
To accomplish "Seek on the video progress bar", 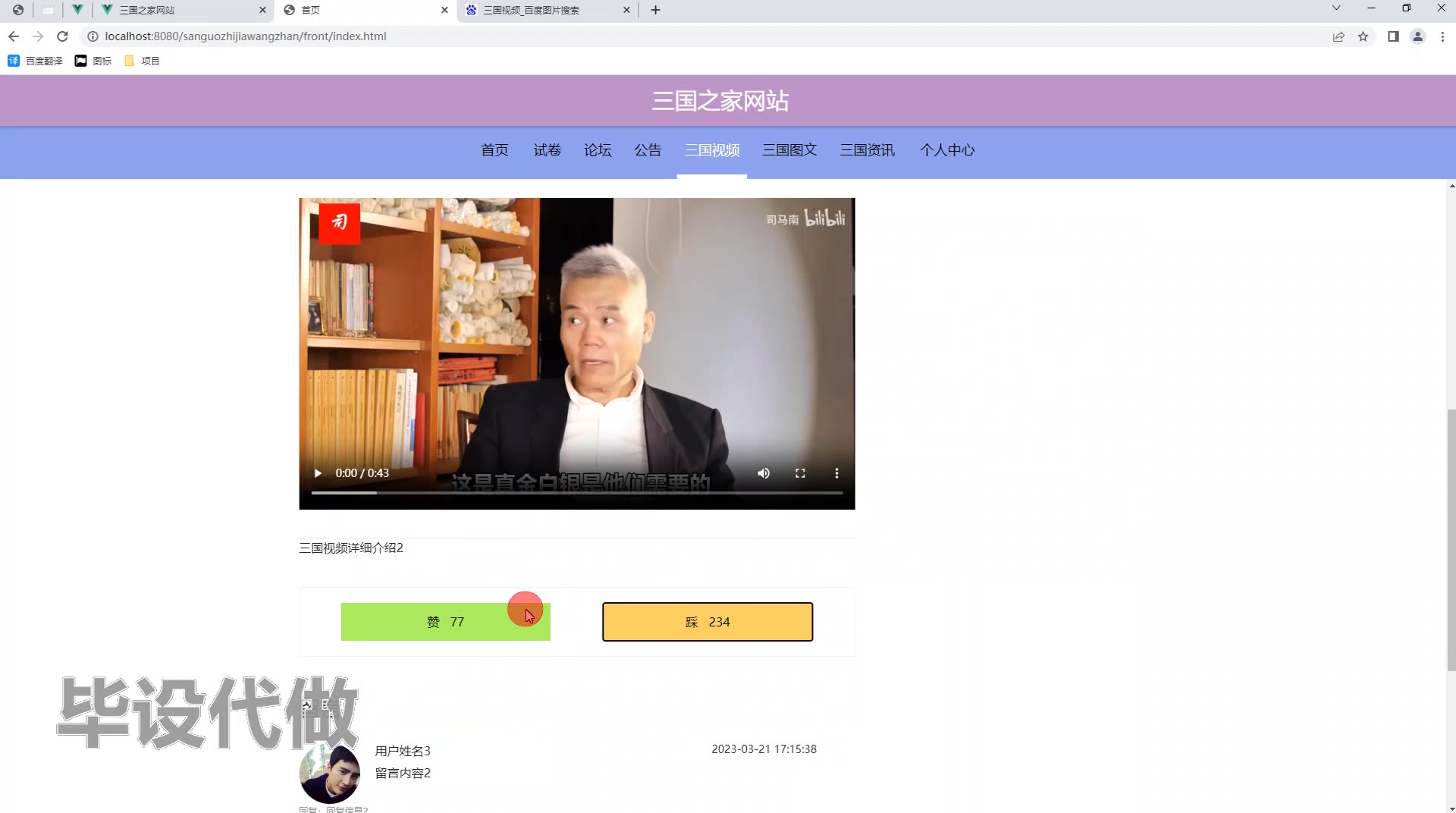I will point(577,493).
